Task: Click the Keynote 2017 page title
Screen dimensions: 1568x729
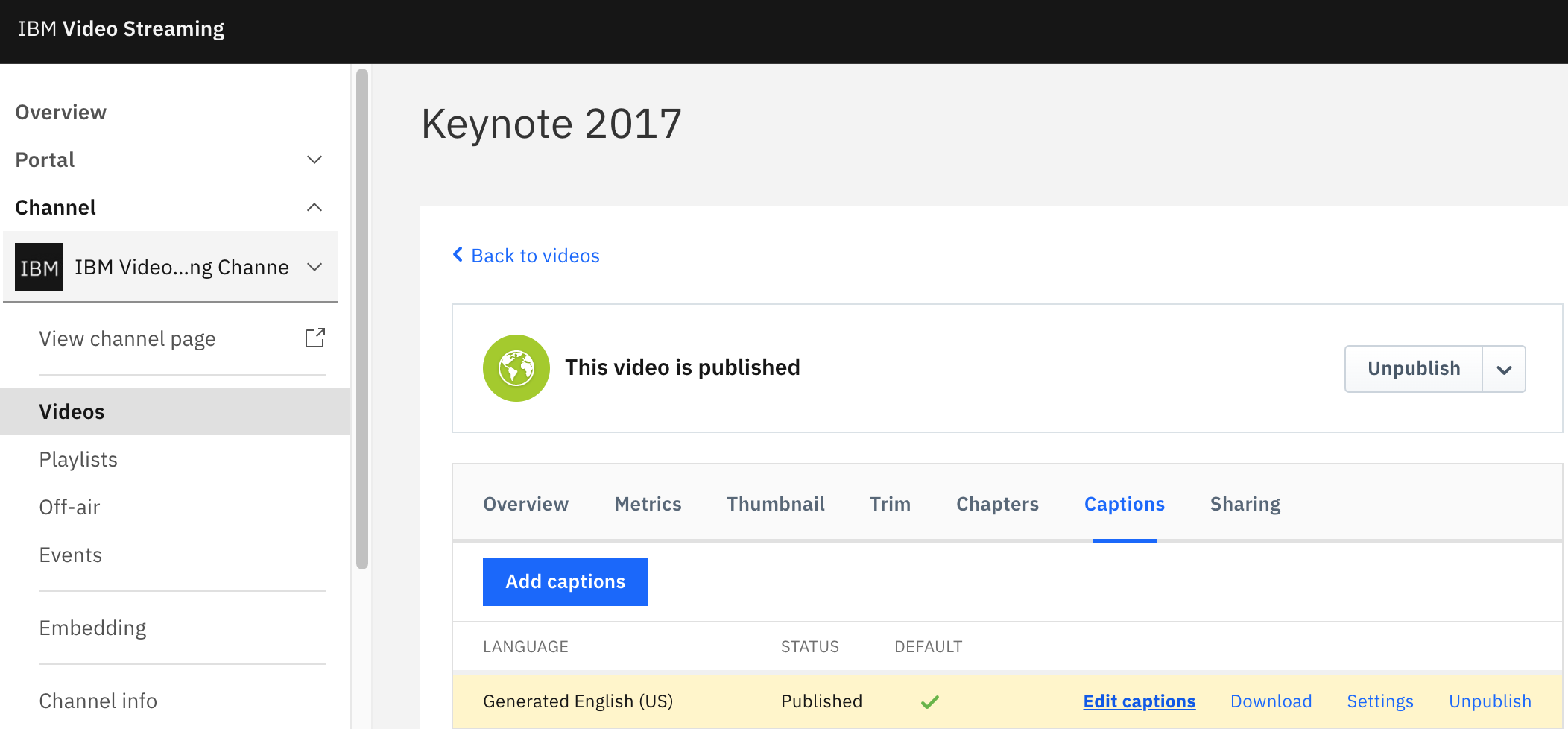Action: pos(551,124)
